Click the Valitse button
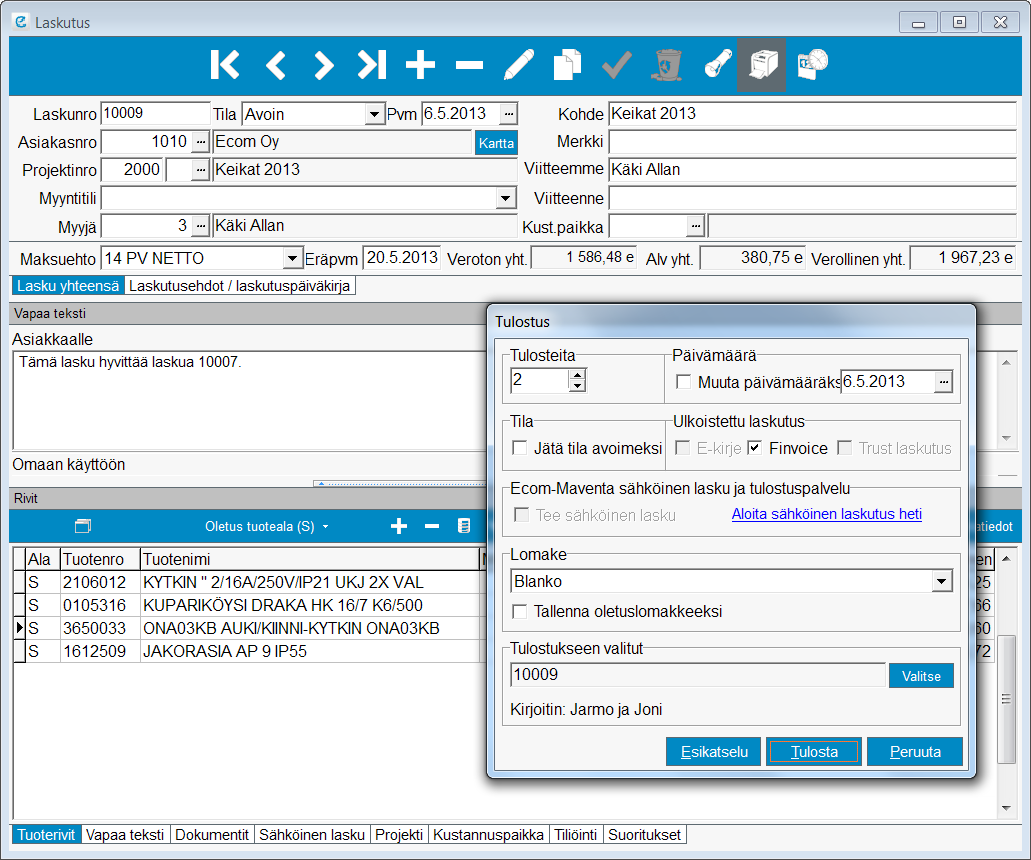Viewport: 1031px width, 860px height. (x=921, y=676)
